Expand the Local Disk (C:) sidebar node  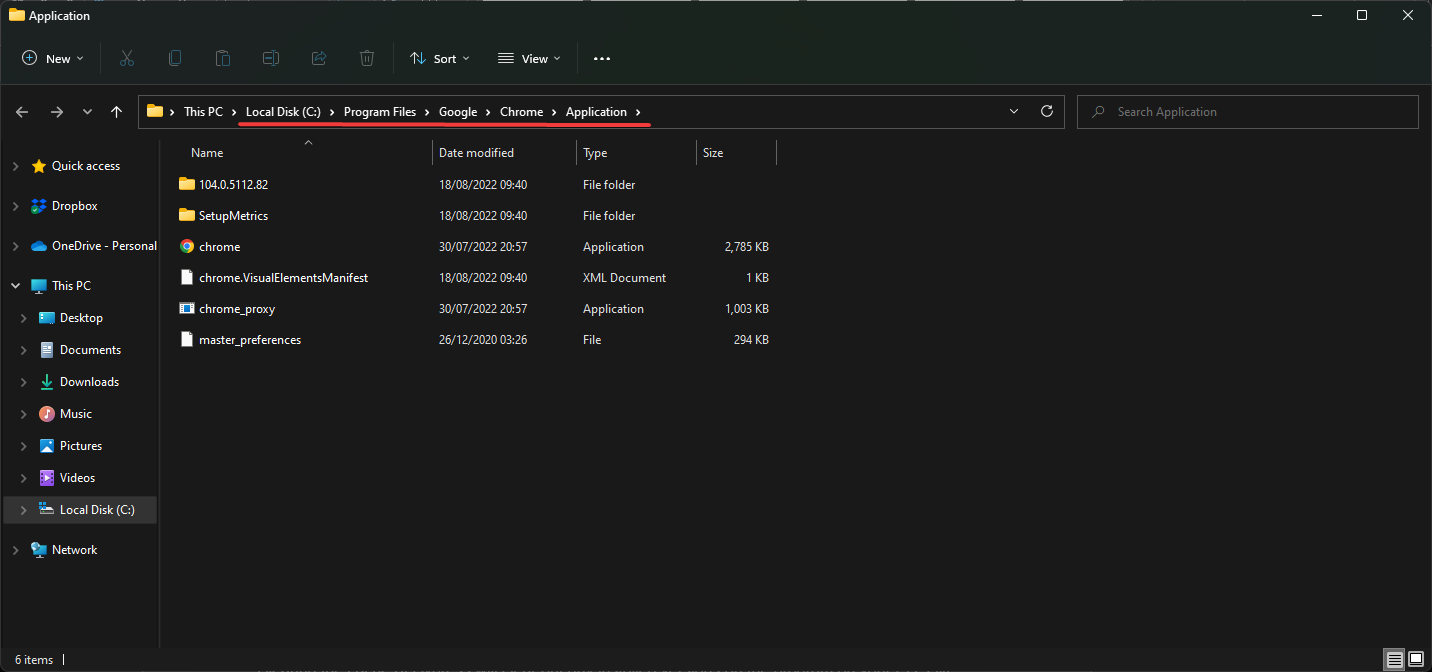23,510
